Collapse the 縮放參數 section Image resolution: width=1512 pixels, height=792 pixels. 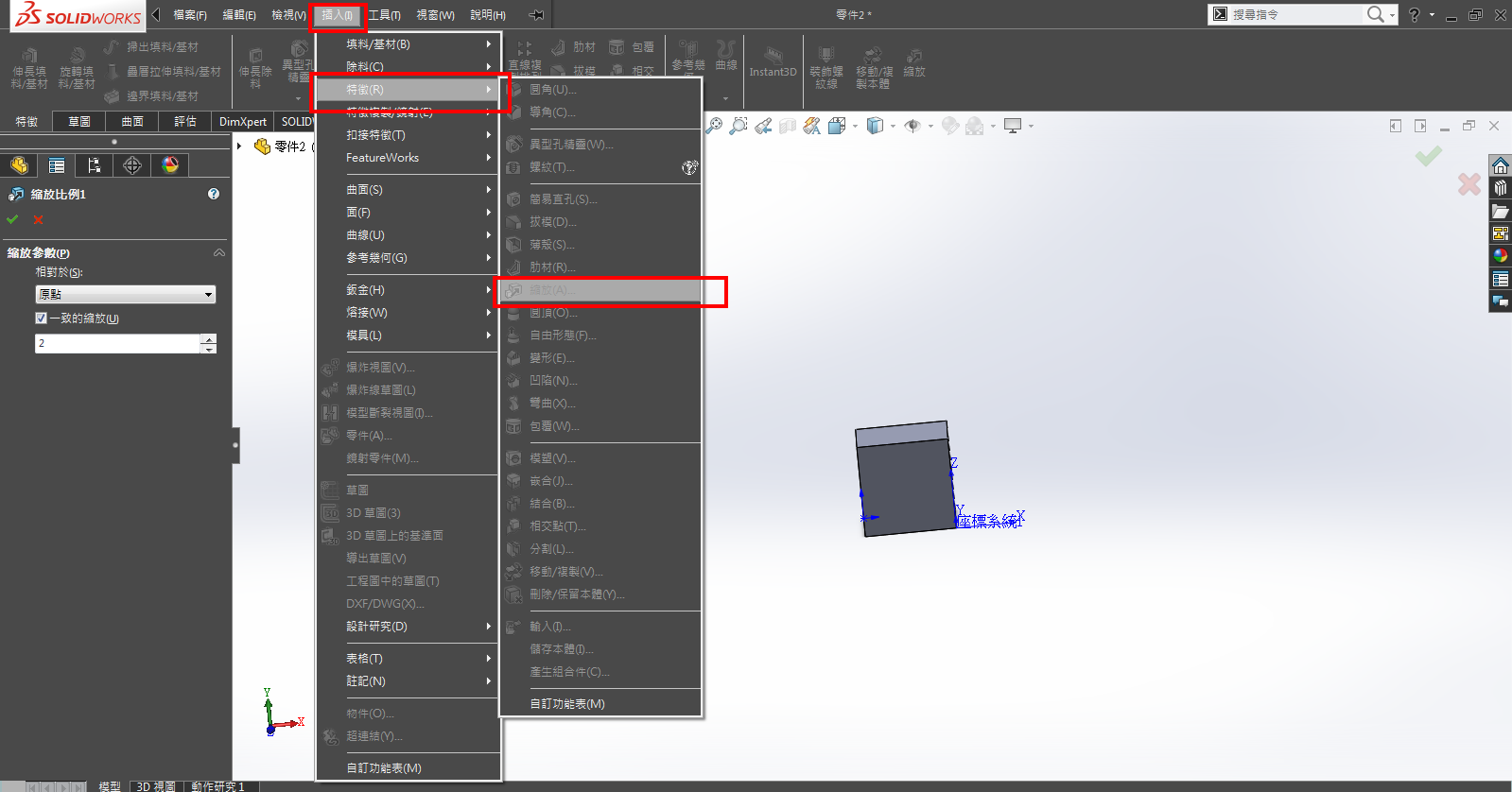pos(219,252)
